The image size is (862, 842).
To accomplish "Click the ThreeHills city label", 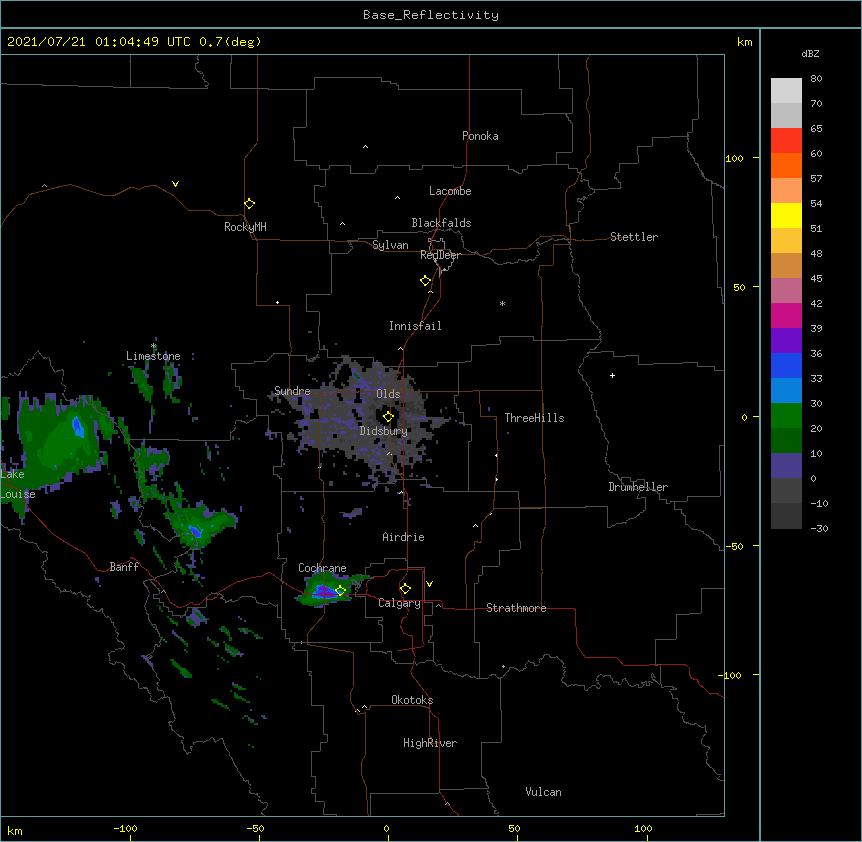I will pyautogui.click(x=534, y=418).
